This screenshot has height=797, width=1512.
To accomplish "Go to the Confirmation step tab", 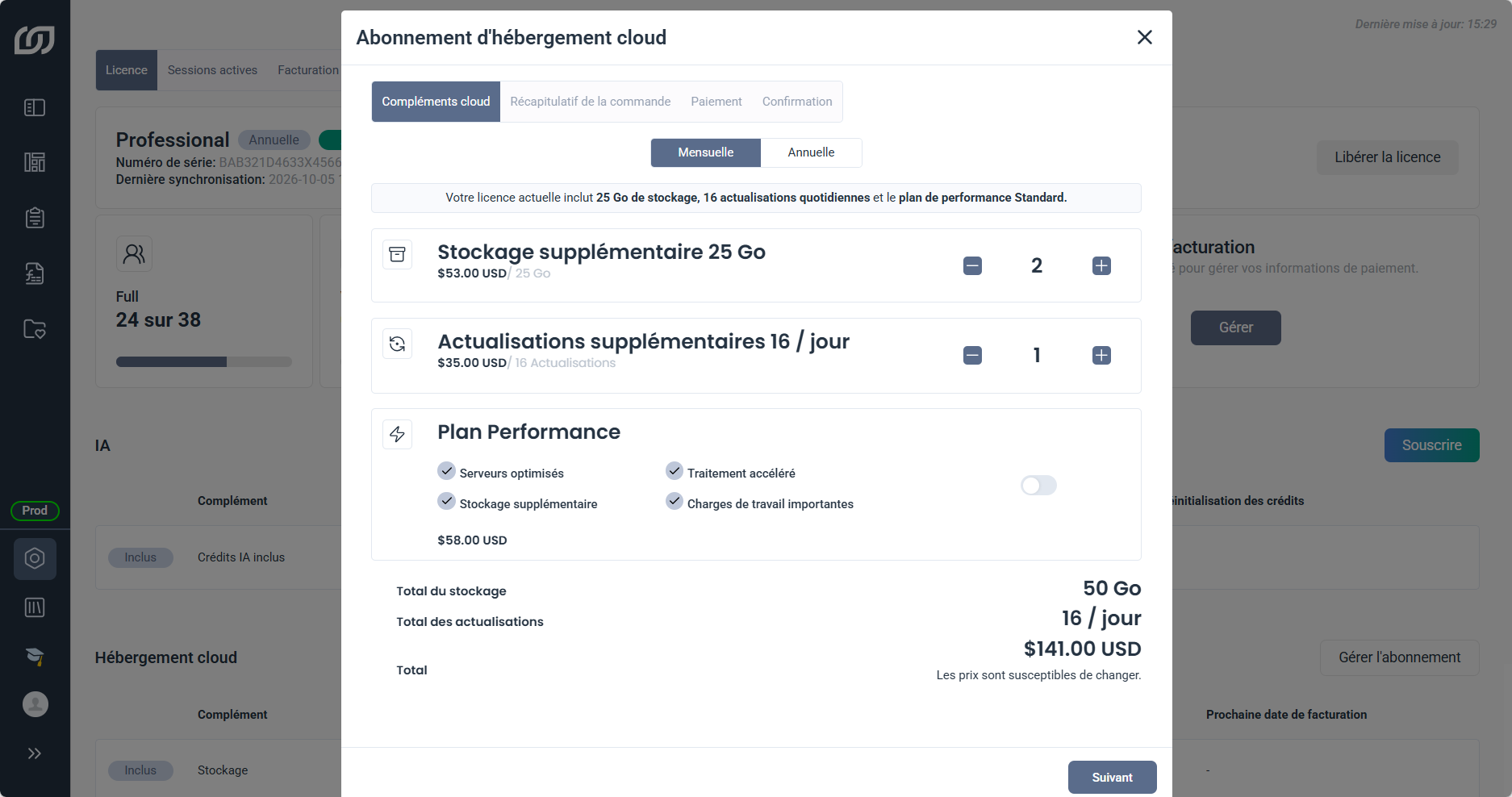I will [796, 102].
